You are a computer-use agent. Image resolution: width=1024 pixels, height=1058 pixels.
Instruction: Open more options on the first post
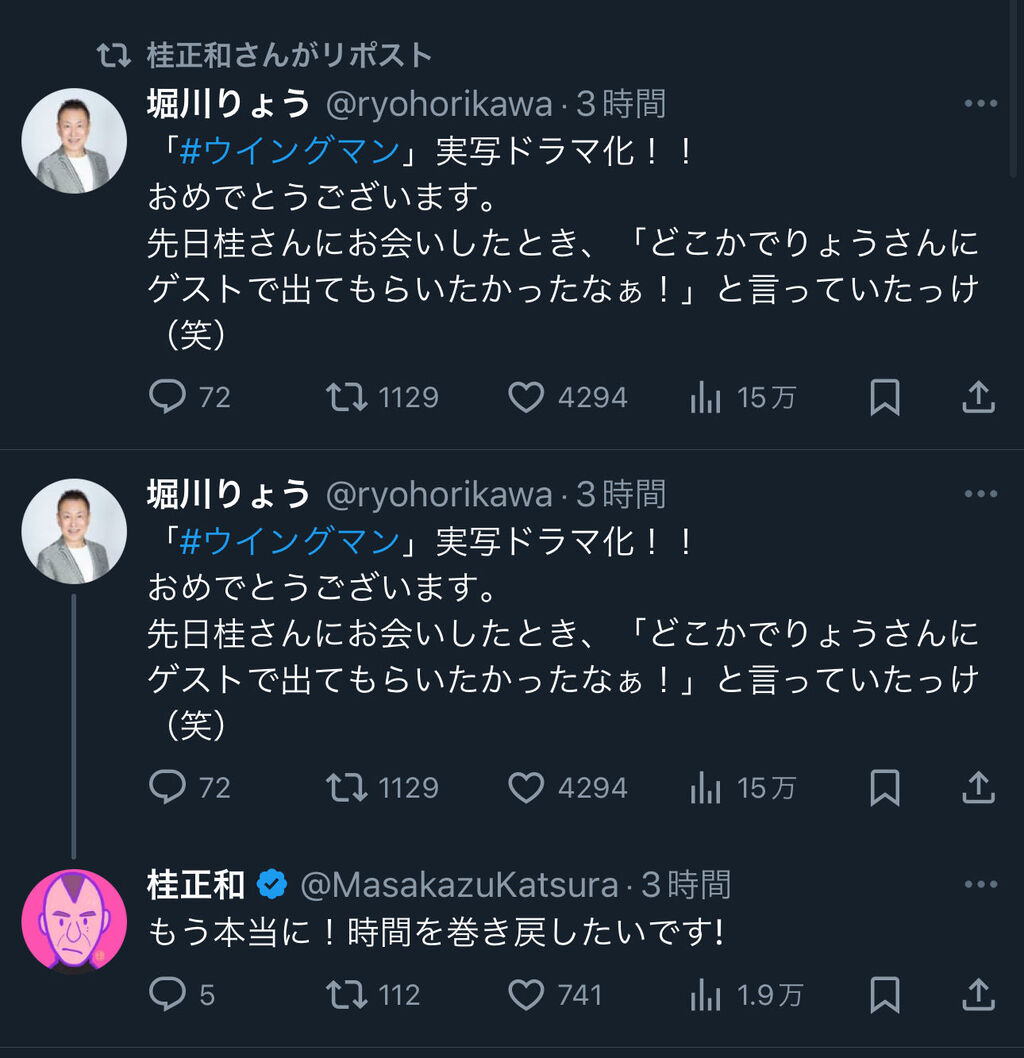click(x=980, y=104)
